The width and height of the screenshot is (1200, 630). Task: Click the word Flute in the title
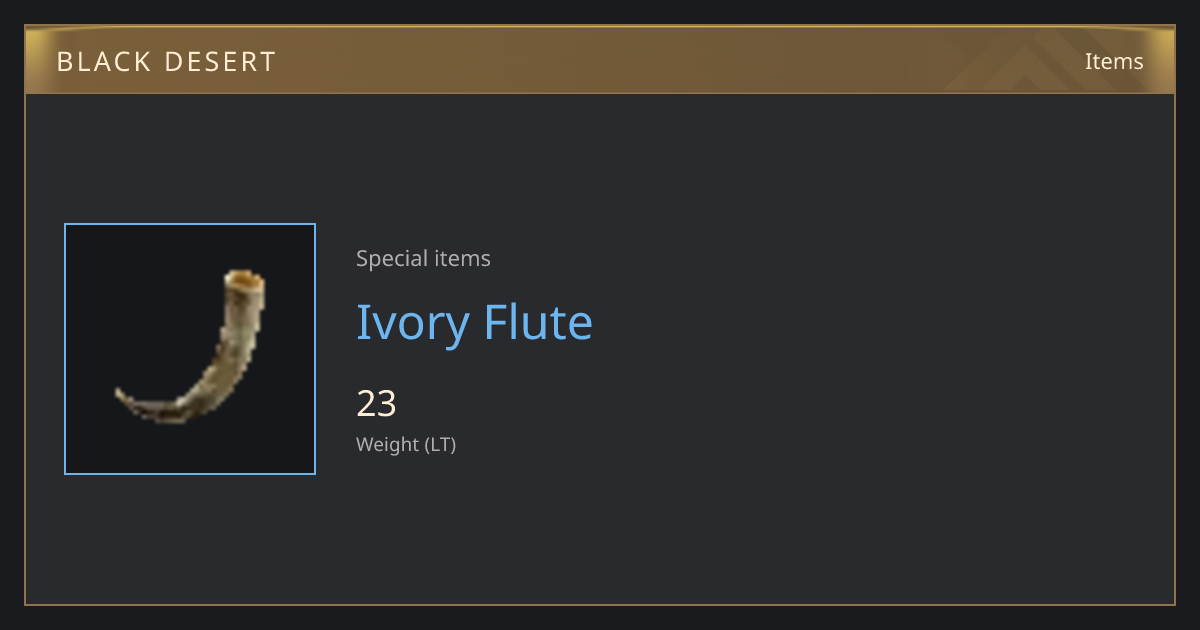pyautogui.click(x=539, y=322)
